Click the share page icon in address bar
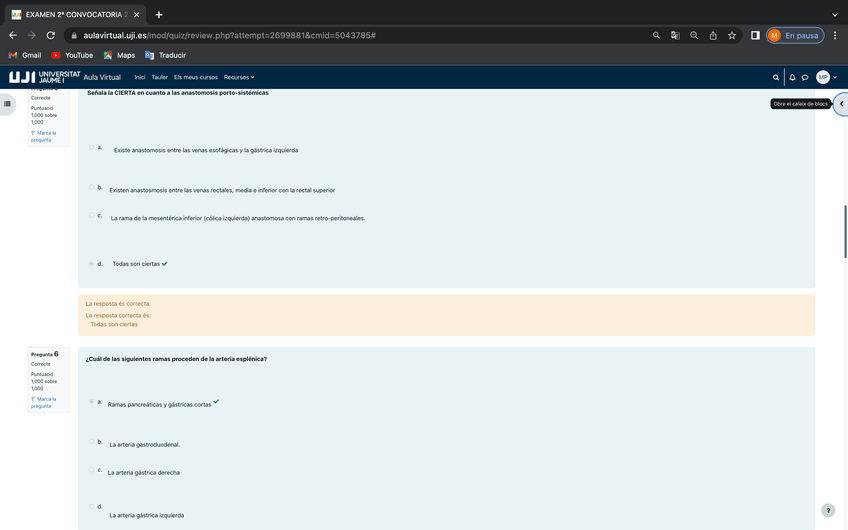The image size is (848, 530). pos(713,35)
